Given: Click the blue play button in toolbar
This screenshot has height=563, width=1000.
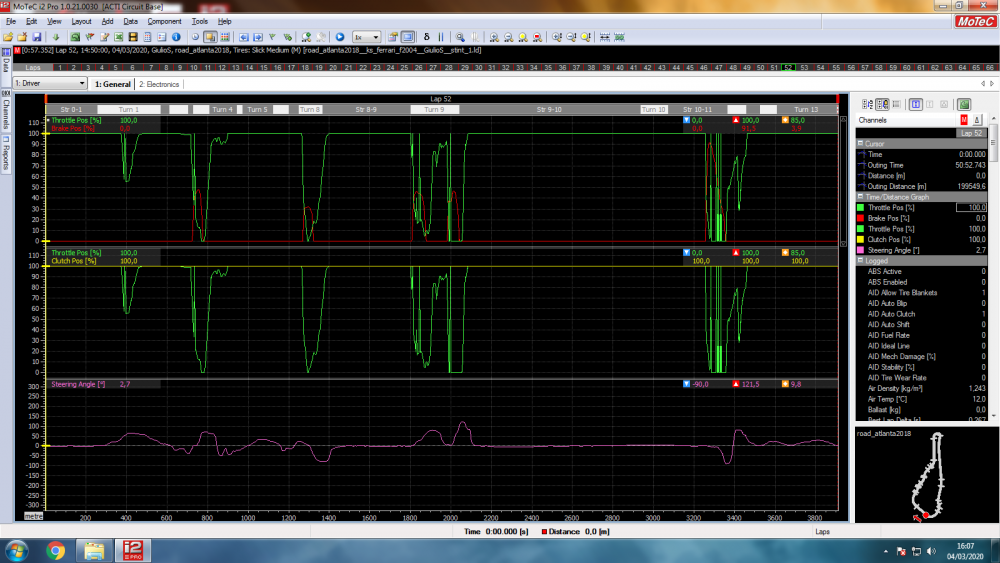Looking at the screenshot, I should (340, 37).
